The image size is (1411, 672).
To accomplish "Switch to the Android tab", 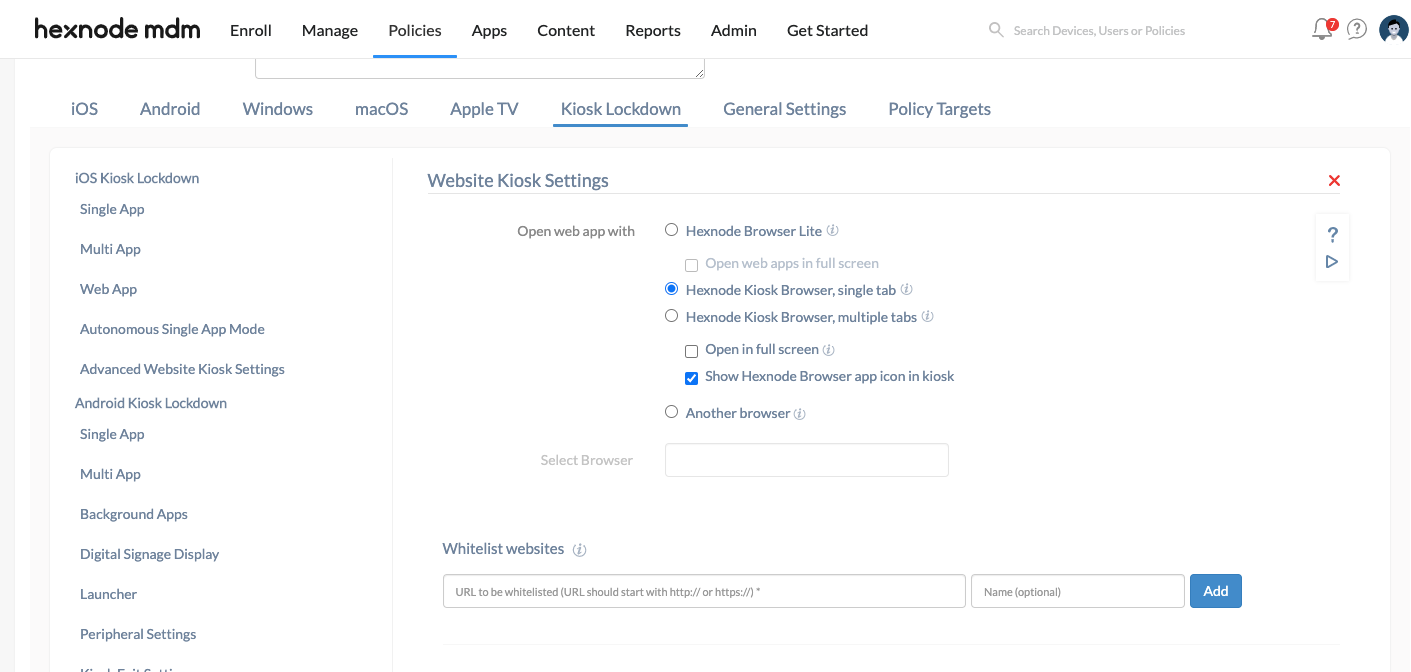I will point(170,109).
